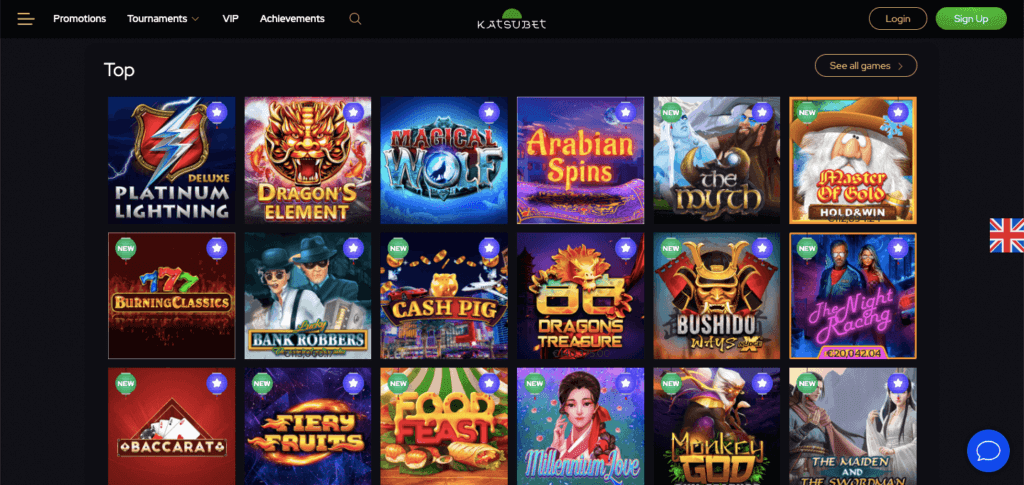Click the KatsuBet logo
The height and width of the screenshot is (485, 1024).
point(511,20)
